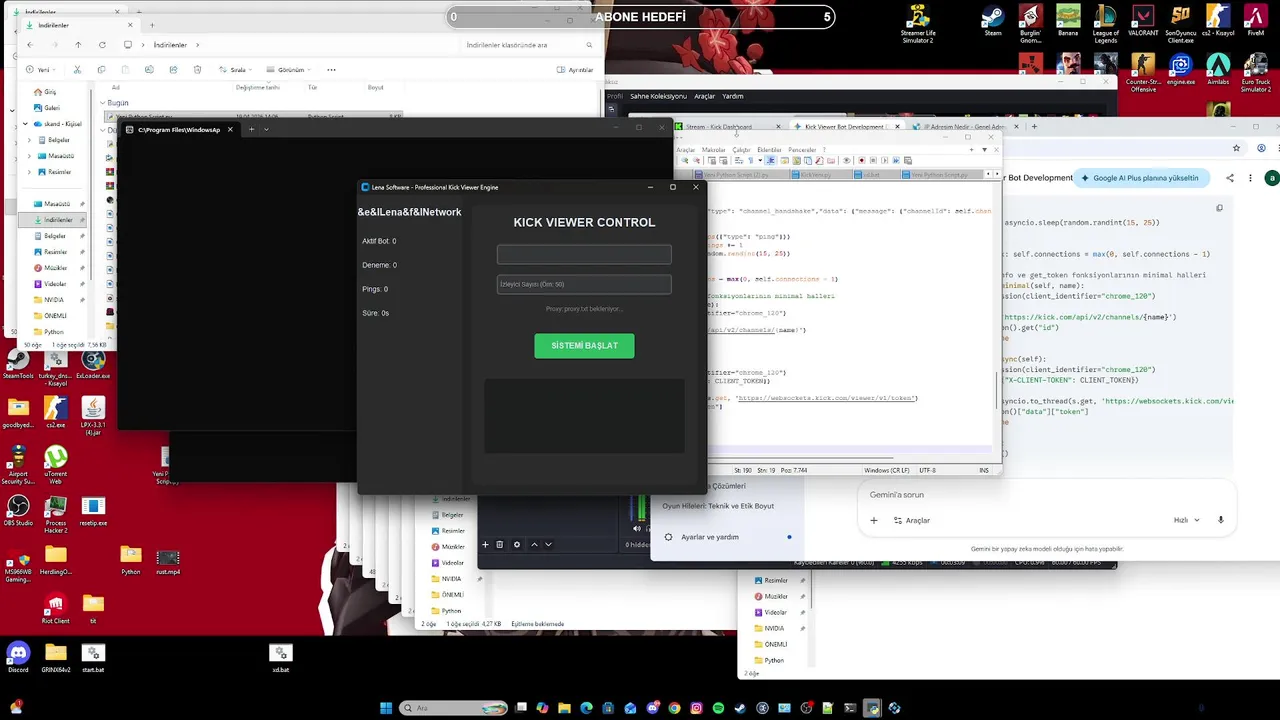Screen dimensions: 1280x720
Task: Open Yardım menu in OBS
Action: 733,96
